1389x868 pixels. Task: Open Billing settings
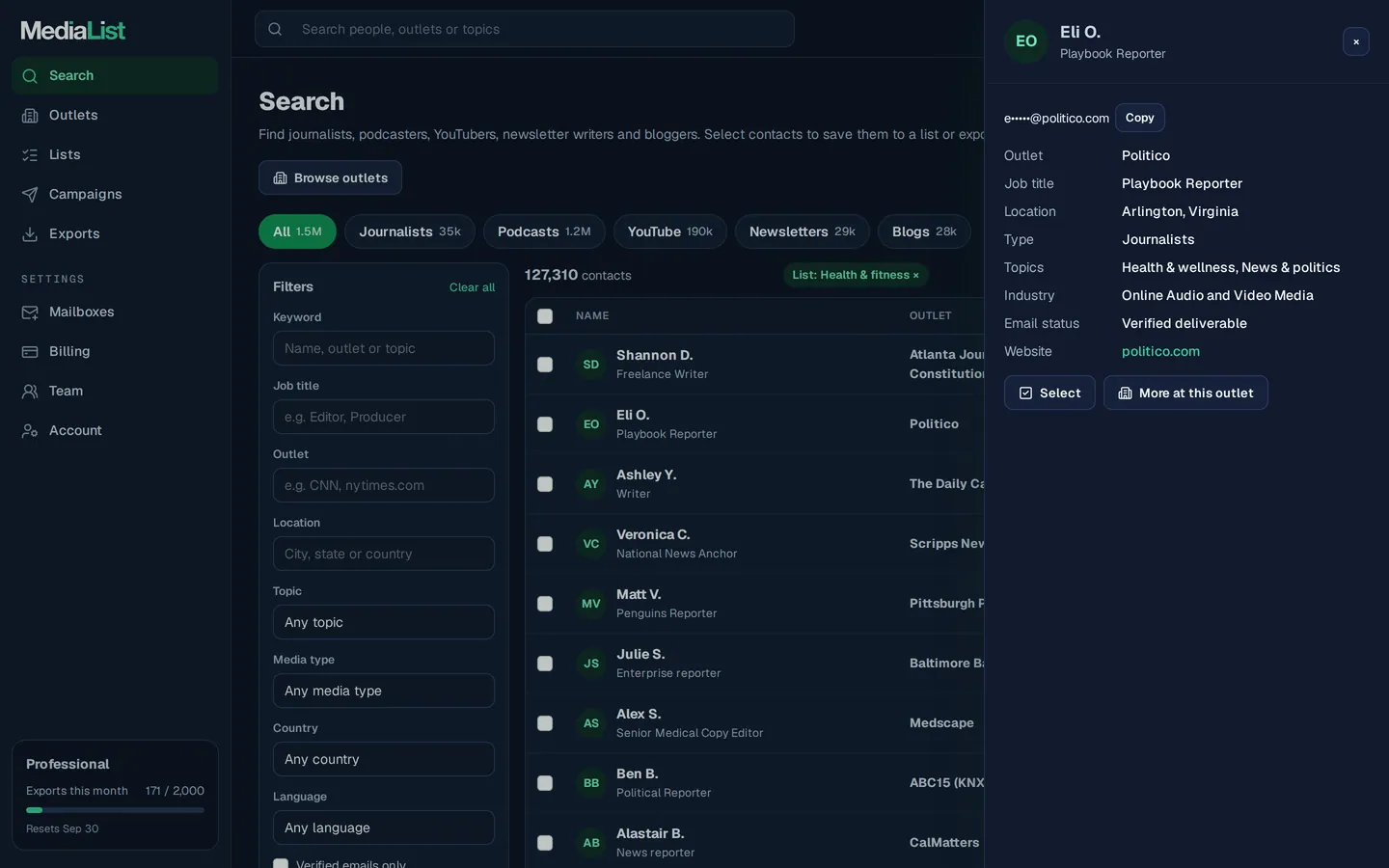tap(115, 351)
